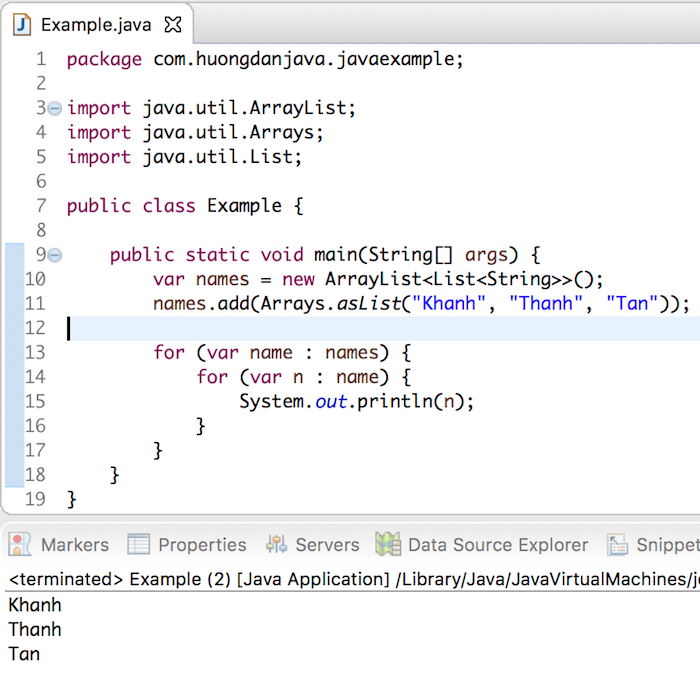700x680 pixels.
Task: Click class name Example on line 7
Action: (244, 206)
